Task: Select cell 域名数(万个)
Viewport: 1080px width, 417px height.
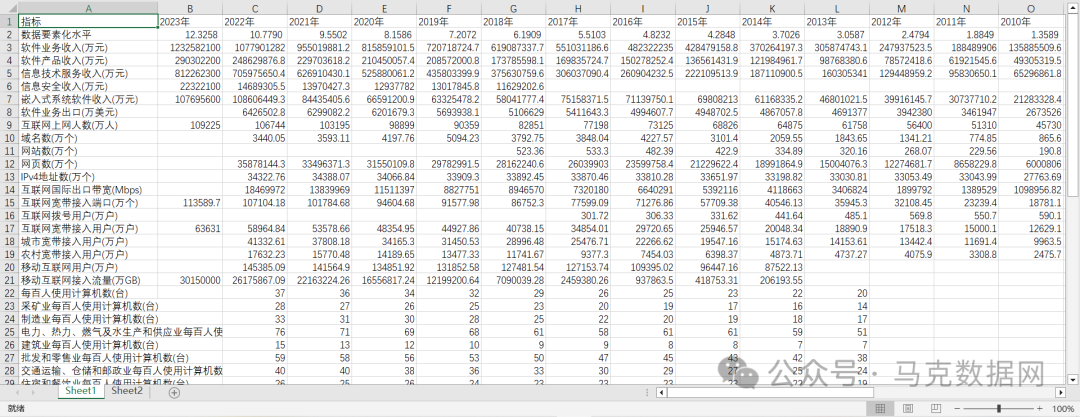Action: 87,138
